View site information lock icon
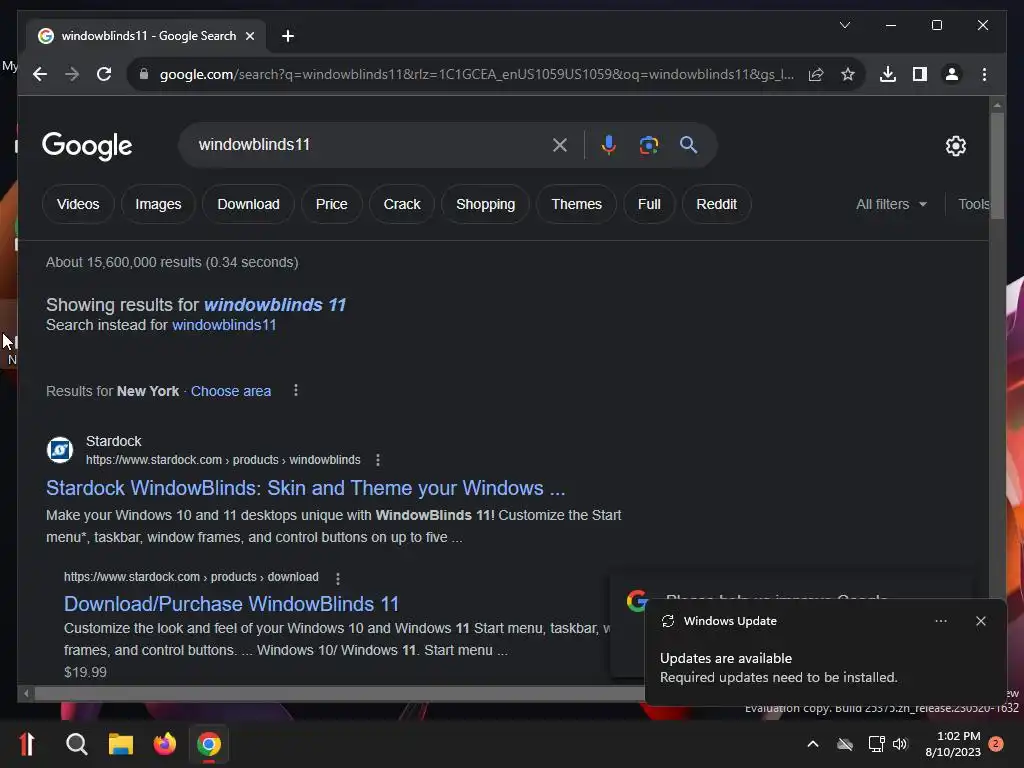This screenshot has height=768, width=1024. (x=144, y=74)
